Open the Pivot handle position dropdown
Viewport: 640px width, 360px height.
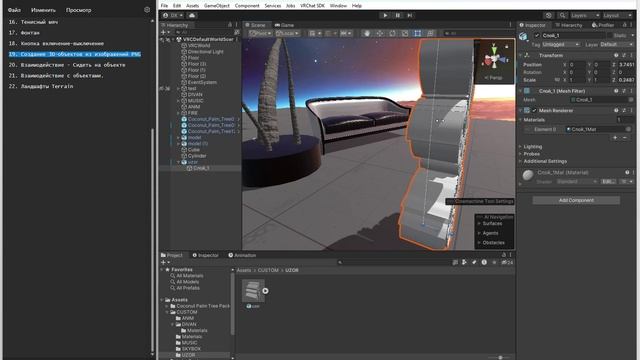coord(260,33)
